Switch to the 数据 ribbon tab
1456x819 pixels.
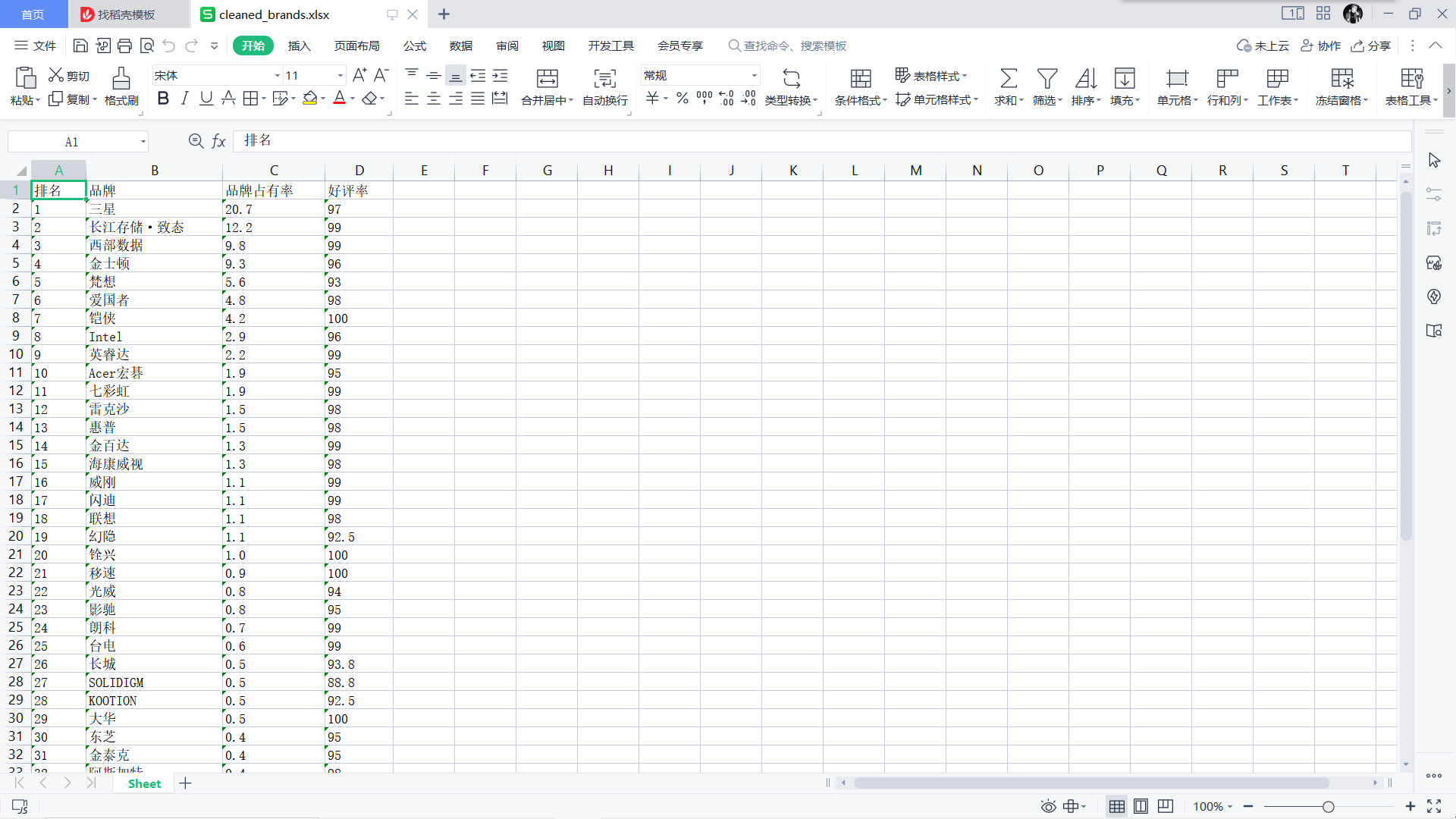pyautogui.click(x=460, y=46)
